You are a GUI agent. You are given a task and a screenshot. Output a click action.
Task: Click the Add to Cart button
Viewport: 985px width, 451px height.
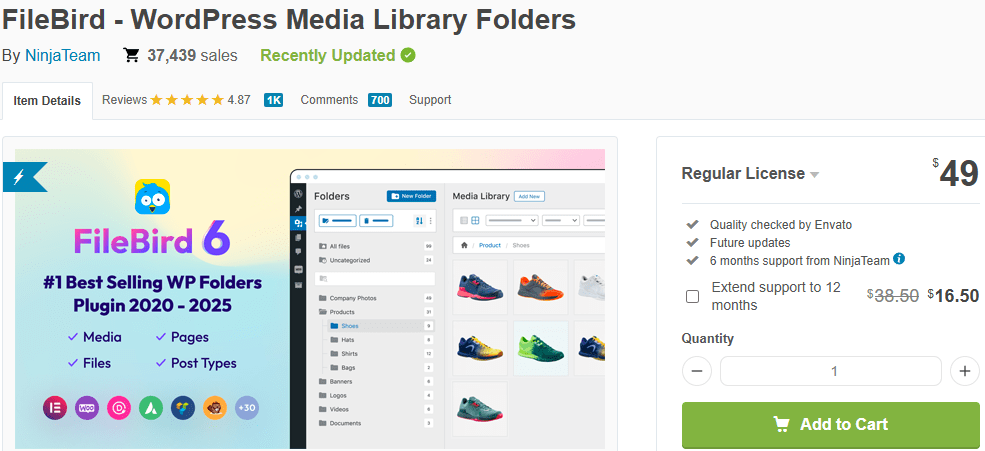[x=830, y=425]
